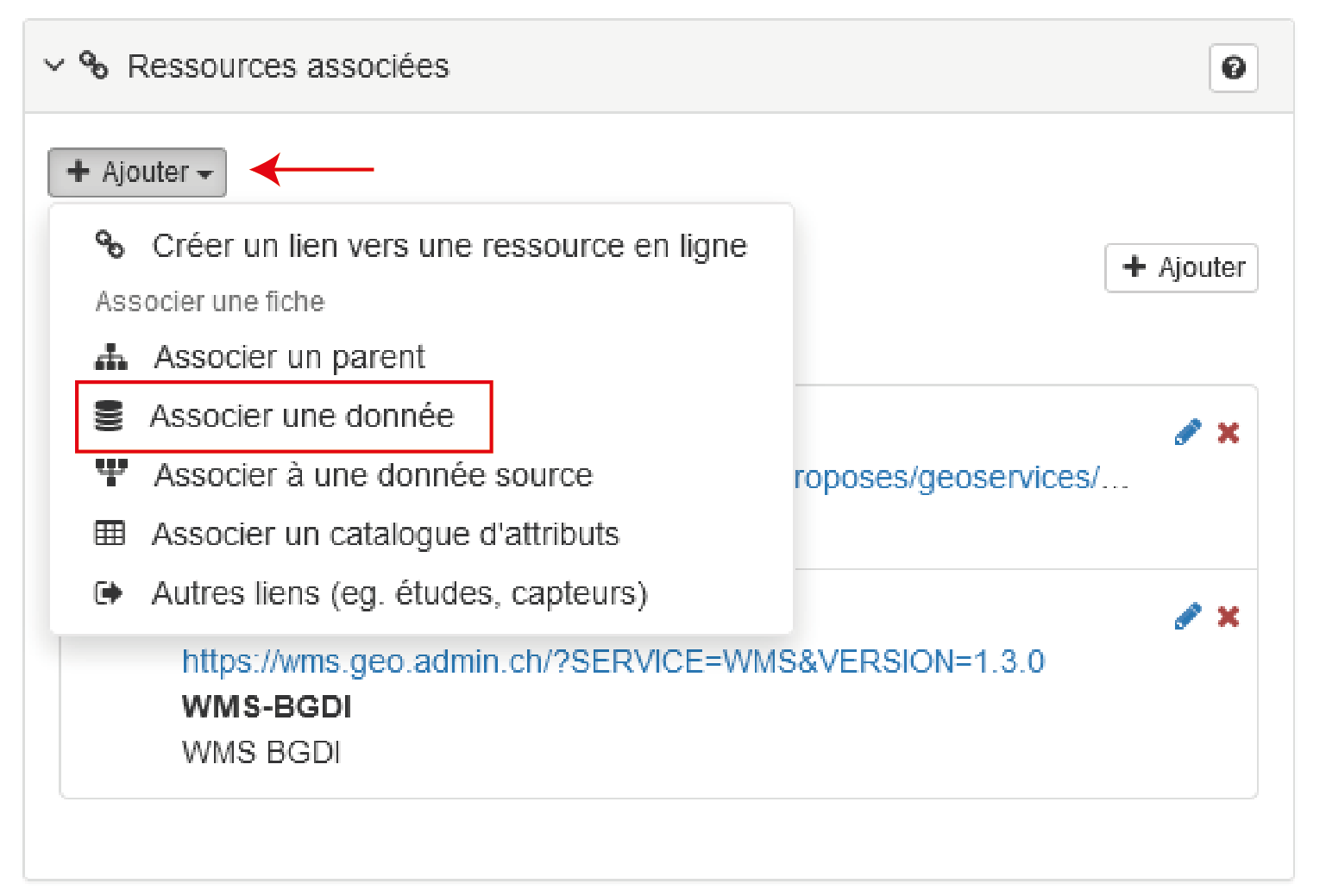Select Associer à une donnée source
The image size is (1326, 896).
click(x=373, y=475)
